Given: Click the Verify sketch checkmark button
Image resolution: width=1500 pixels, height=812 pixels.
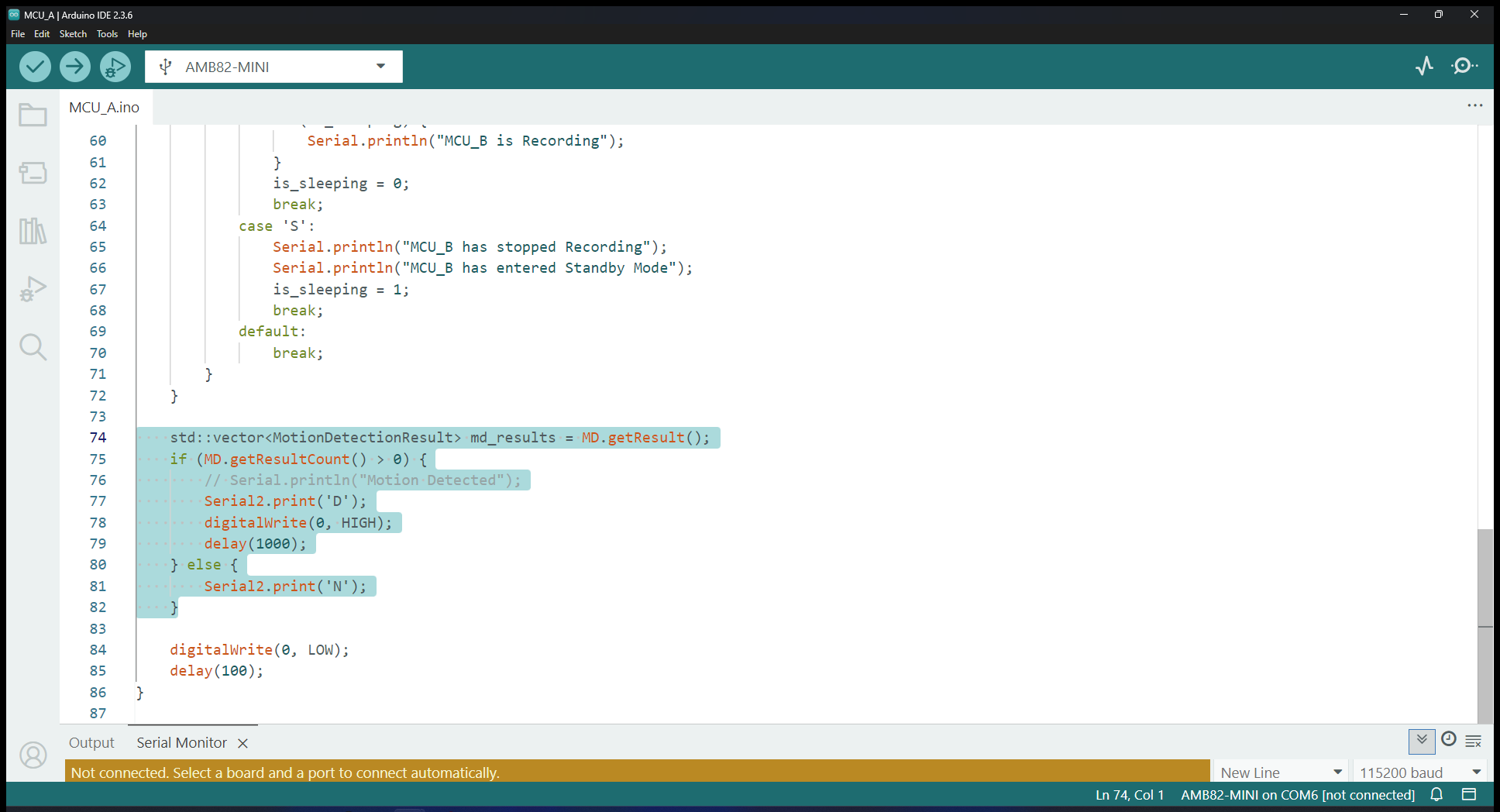Looking at the screenshot, I should point(35,67).
